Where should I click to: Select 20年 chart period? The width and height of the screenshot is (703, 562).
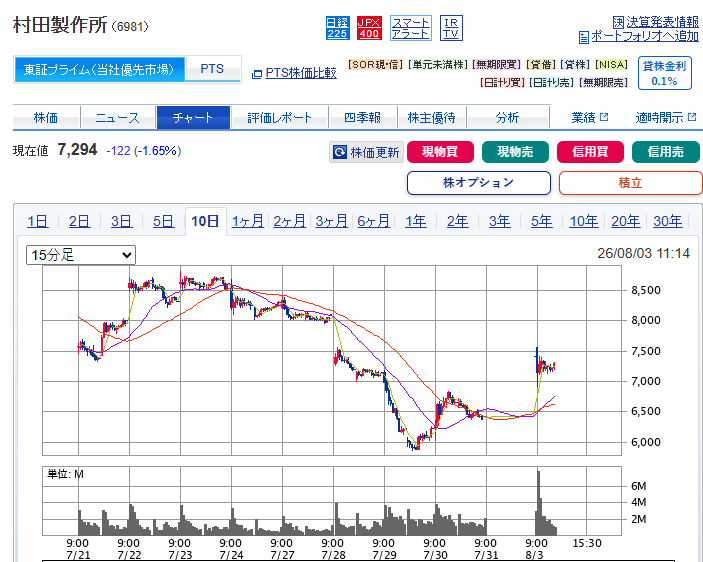click(626, 221)
